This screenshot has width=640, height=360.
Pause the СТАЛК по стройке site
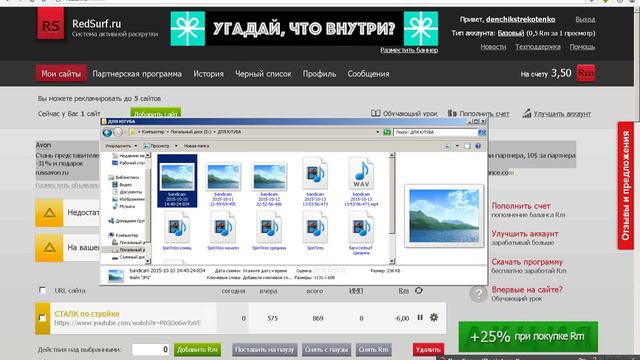coord(420,317)
